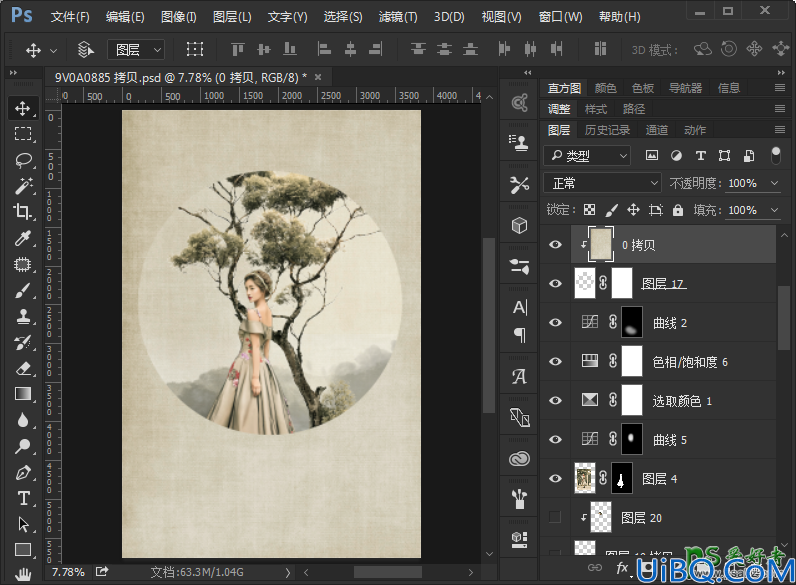Show the hidden 图层 20 layer
The image size is (796, 585).
click(555, 517)
